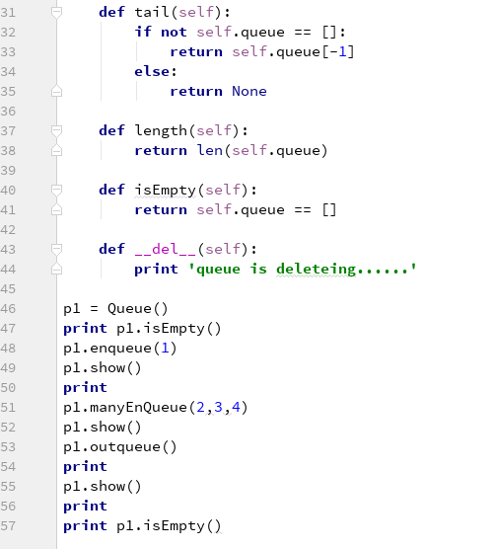
Task: Collapse the tail method fold marker
Action: click(56, 13)
